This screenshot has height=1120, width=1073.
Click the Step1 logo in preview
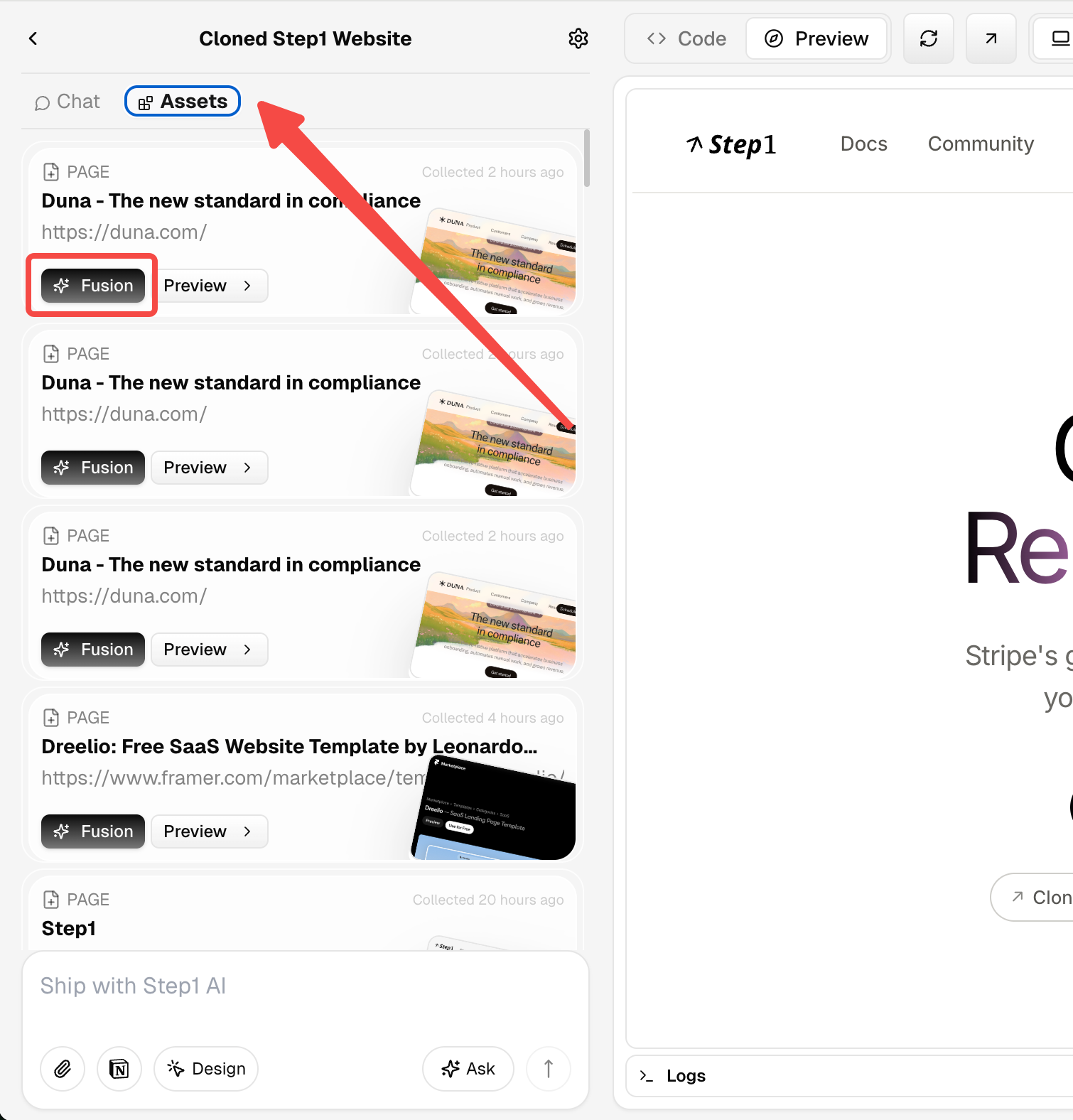click(731, 144)
